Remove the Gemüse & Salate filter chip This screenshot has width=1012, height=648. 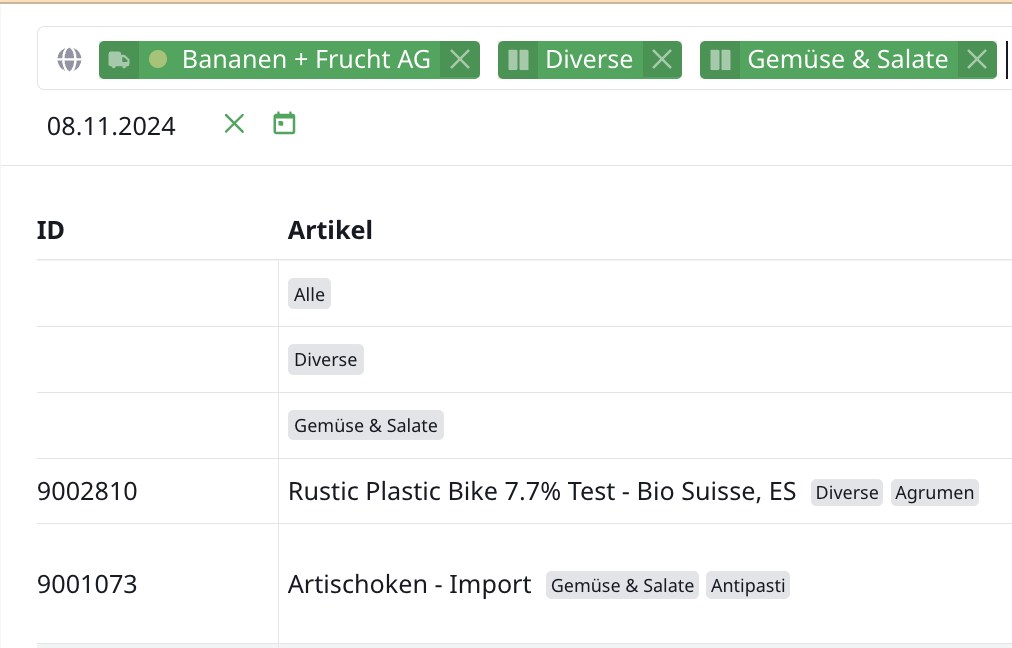pos(977,60)
